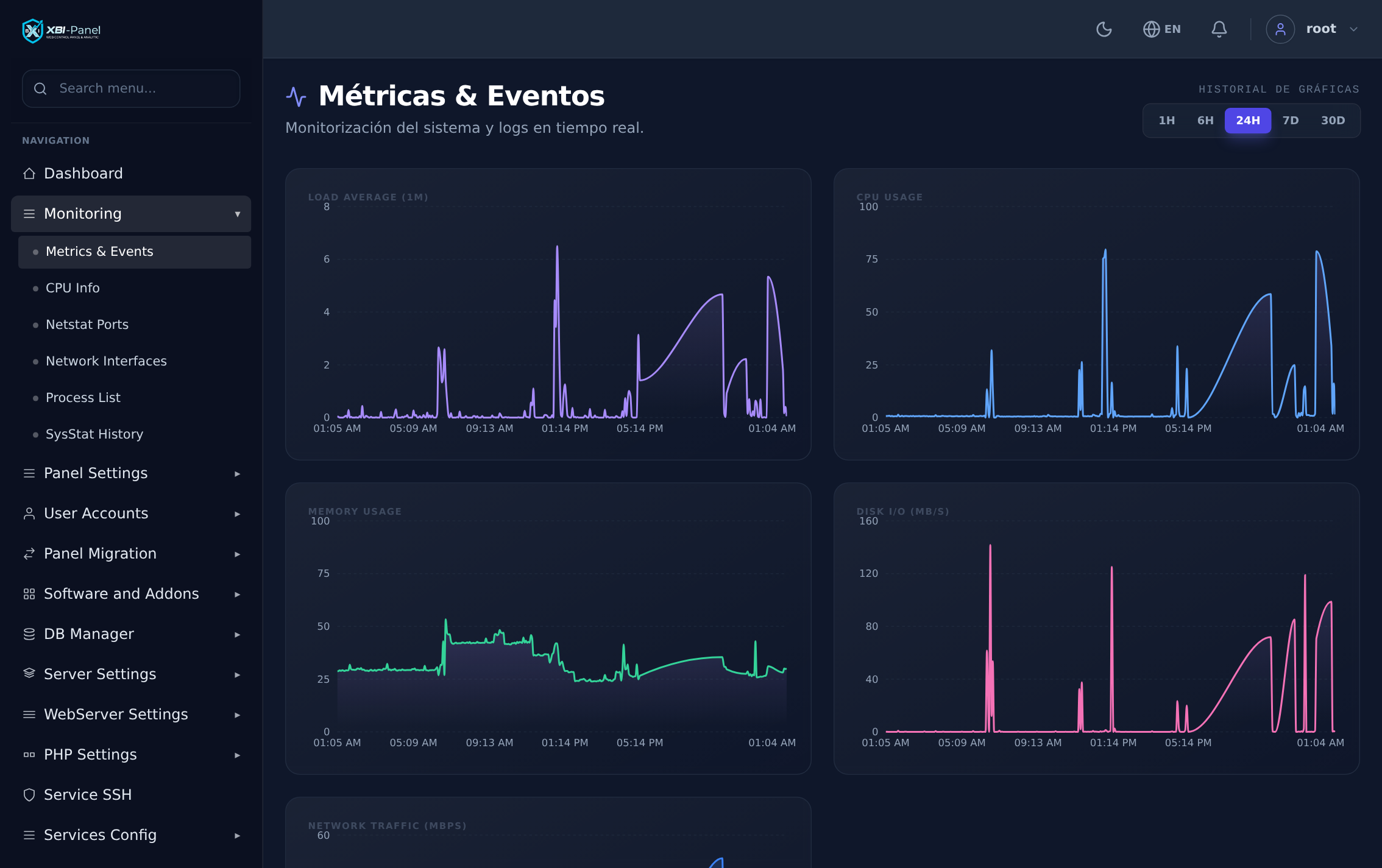Image resolution: width=1382 pixels, height=868 pixels.
Task: Click the Métricas & Eventos title
Action: 461,96
